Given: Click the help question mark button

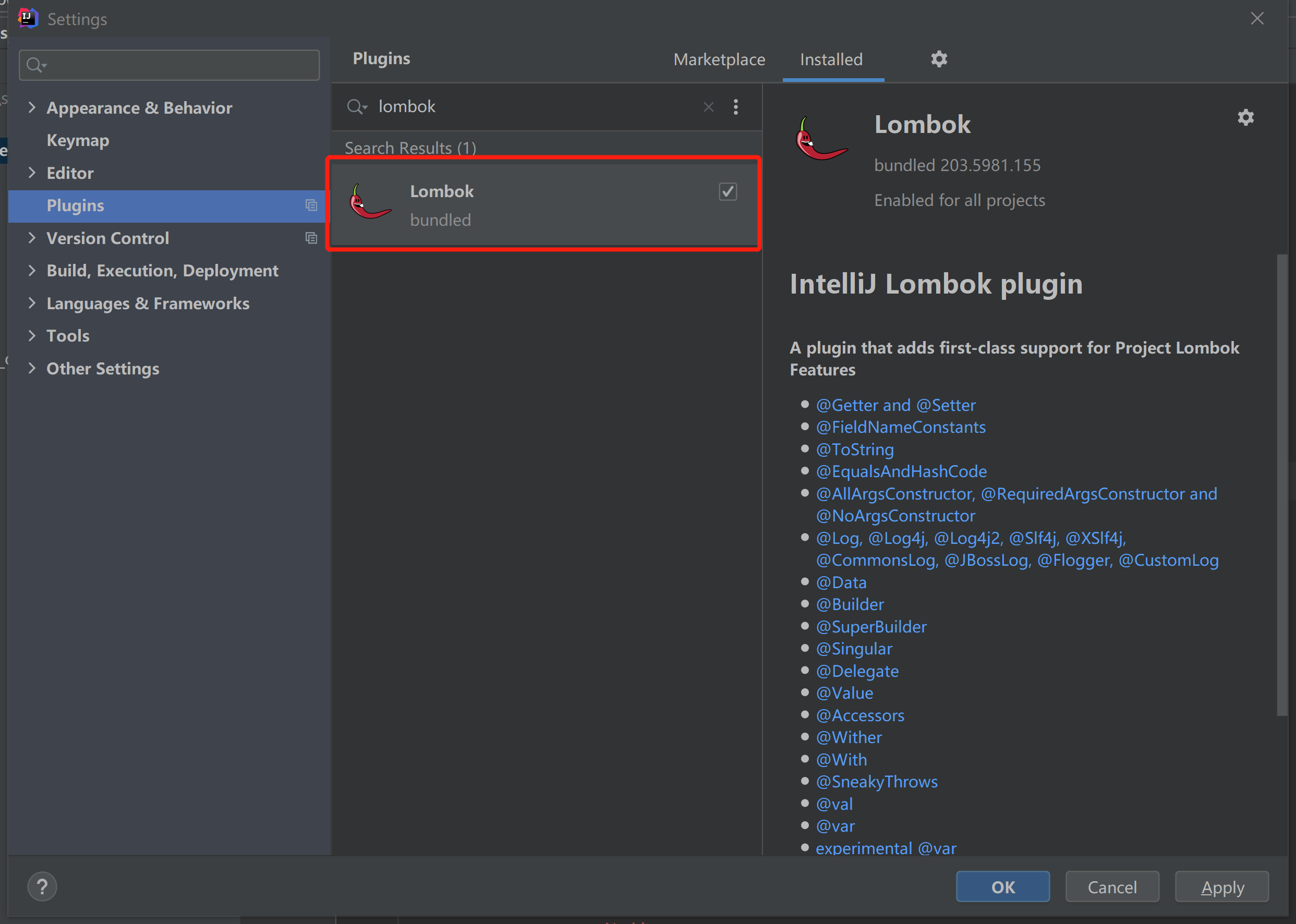Looking at the screenshot, I should 42,886.
